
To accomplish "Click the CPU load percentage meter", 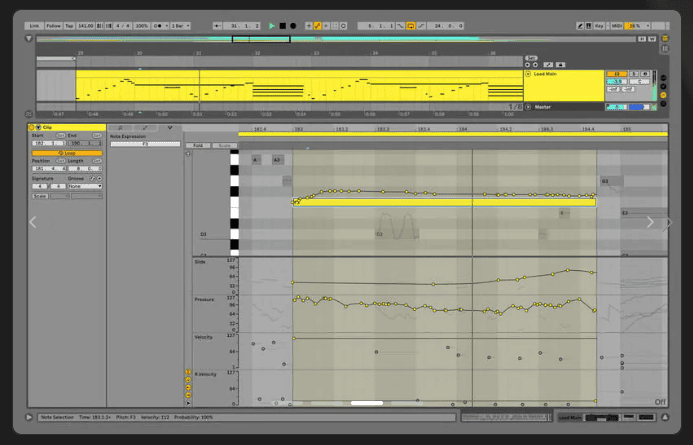I will point(636,26).
